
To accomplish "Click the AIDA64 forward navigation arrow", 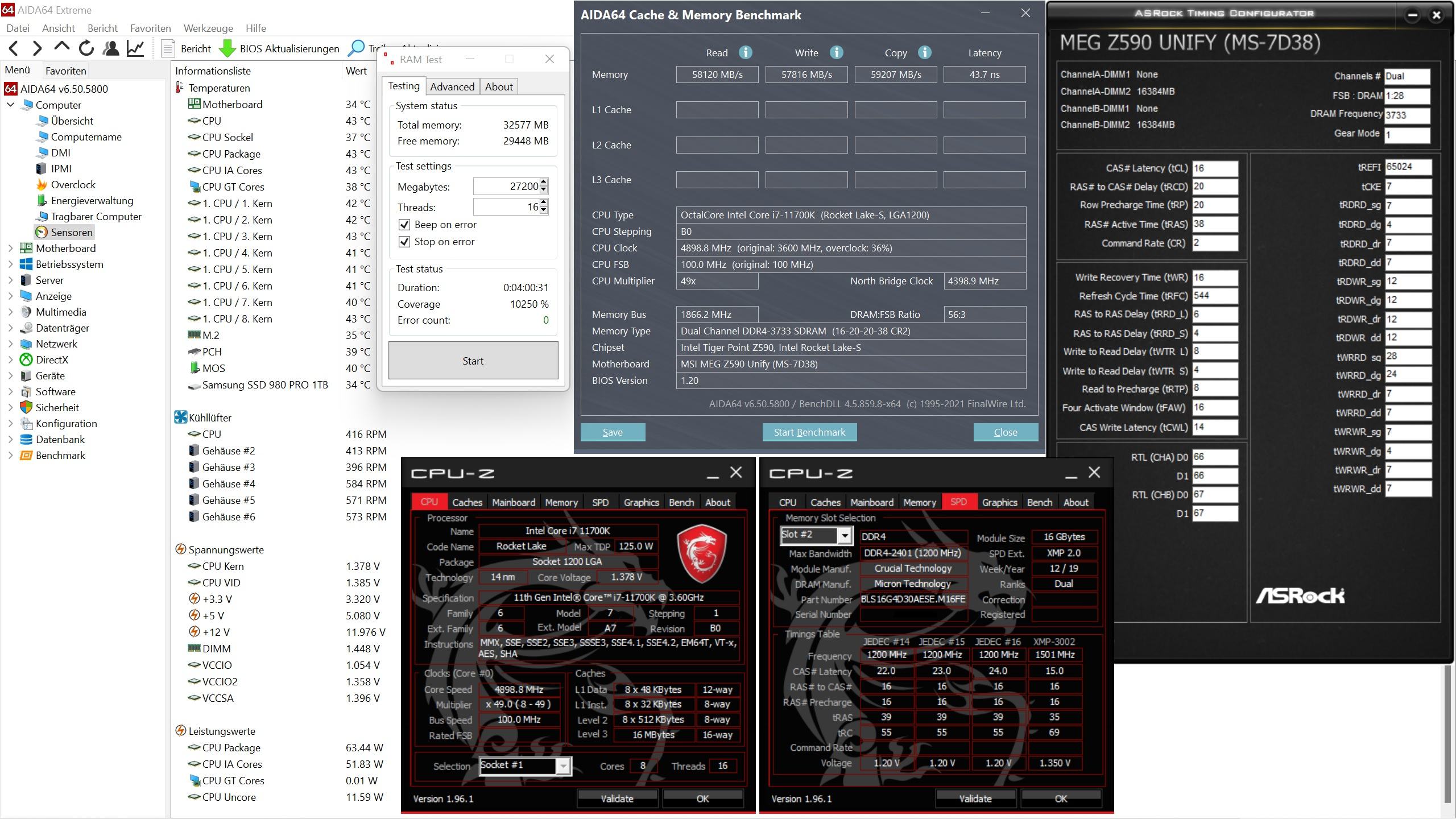I will click(x=37, y=48).
